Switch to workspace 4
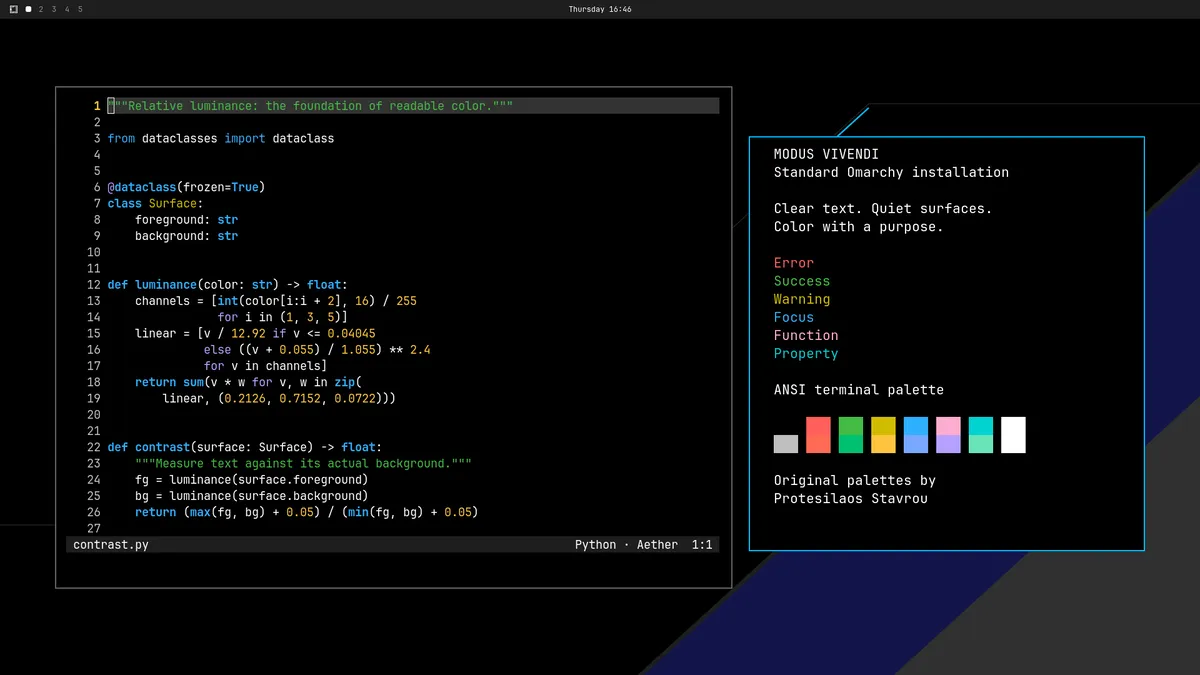1200x675 pixels. 67,9
